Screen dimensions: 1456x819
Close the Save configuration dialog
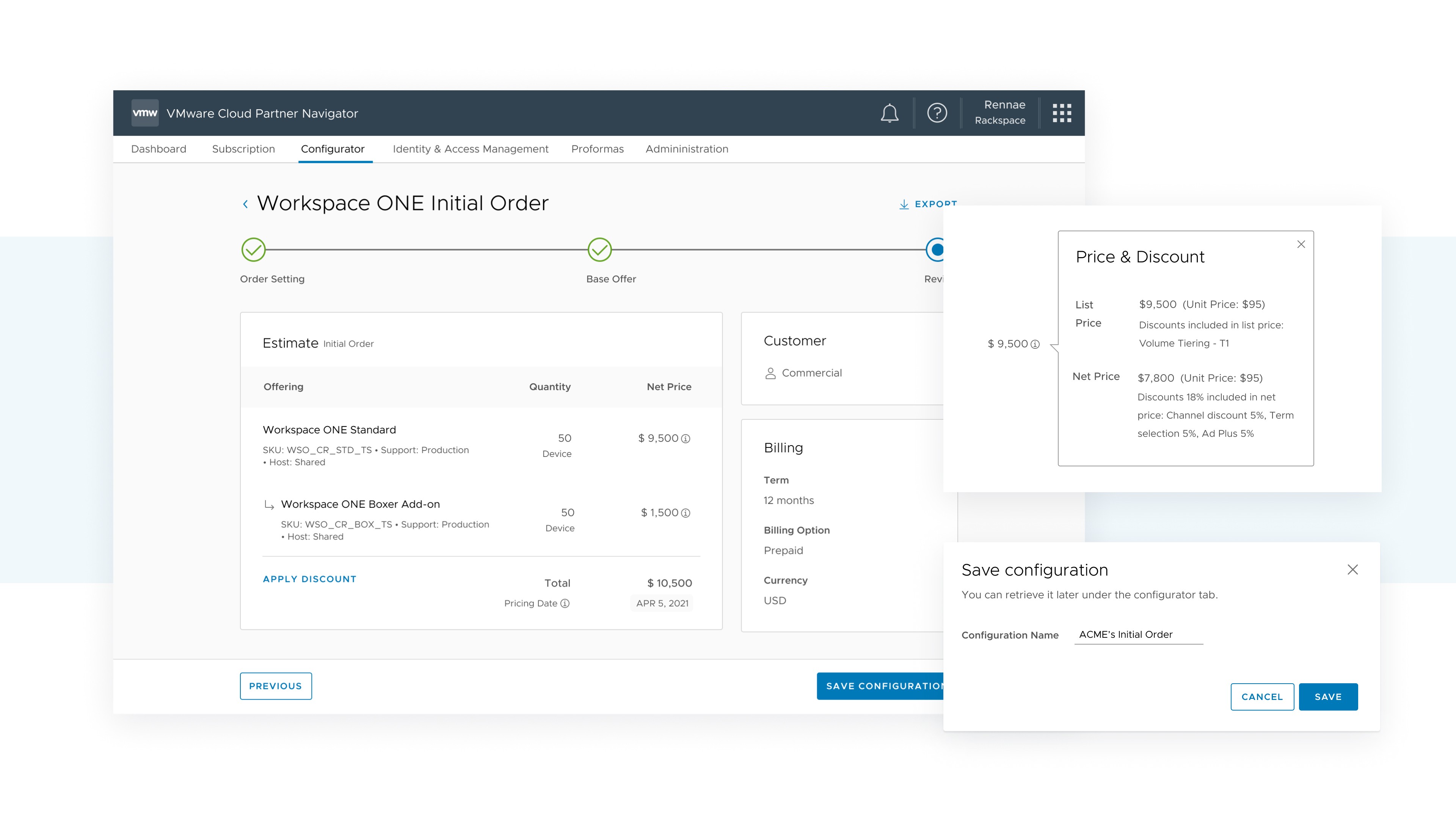pyautogui.click(x=1352, y=570)
